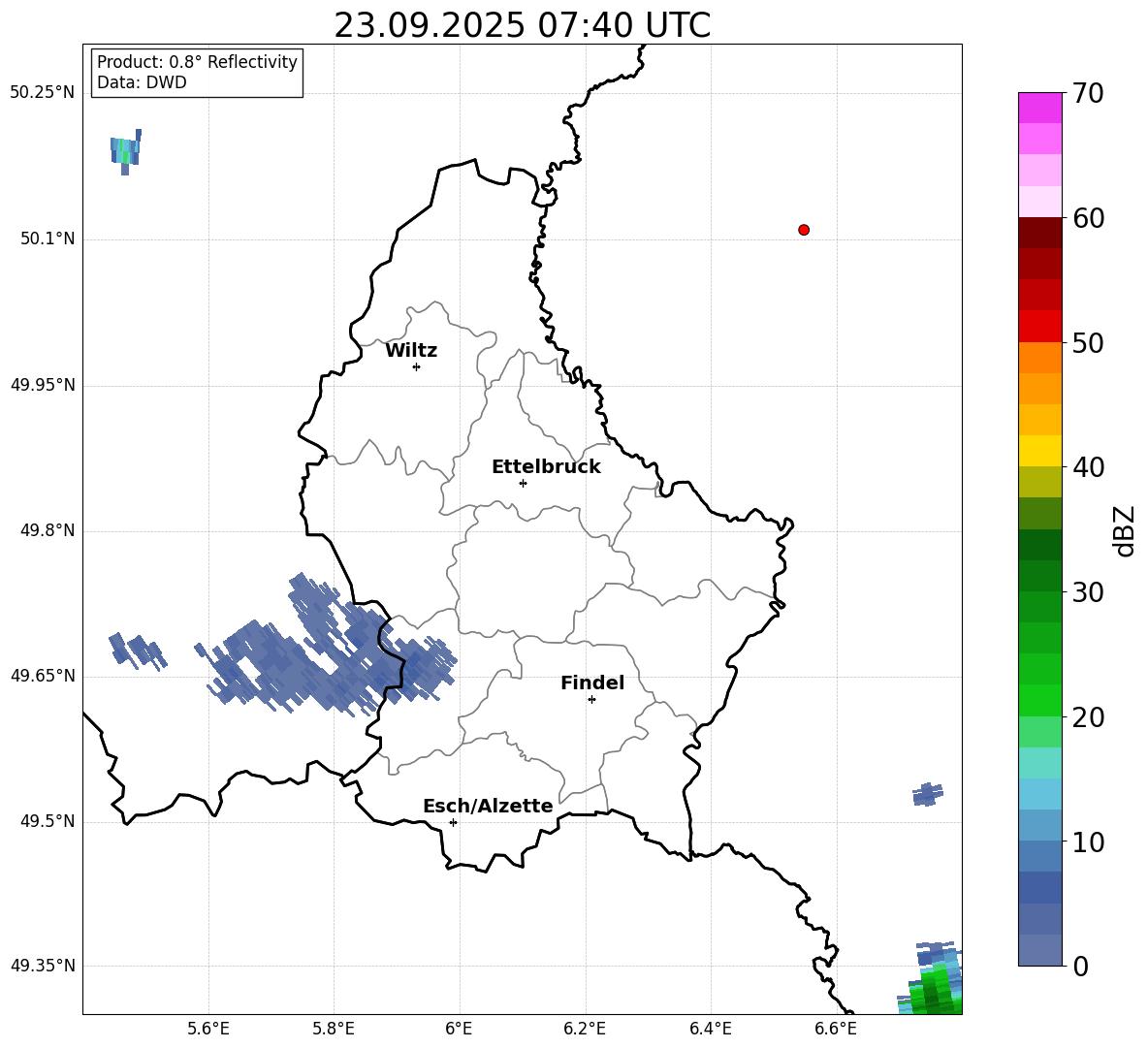
Task: Click the 6°E longitude label
Action: coord(459,1029)
